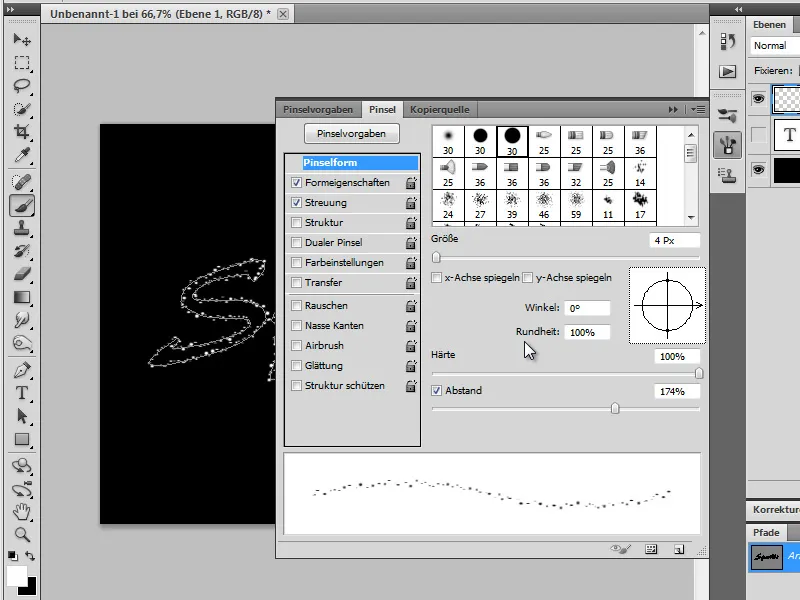Select the Eraser tool
Viewport: 800px width, 600px height.
[x=21, y=274]
